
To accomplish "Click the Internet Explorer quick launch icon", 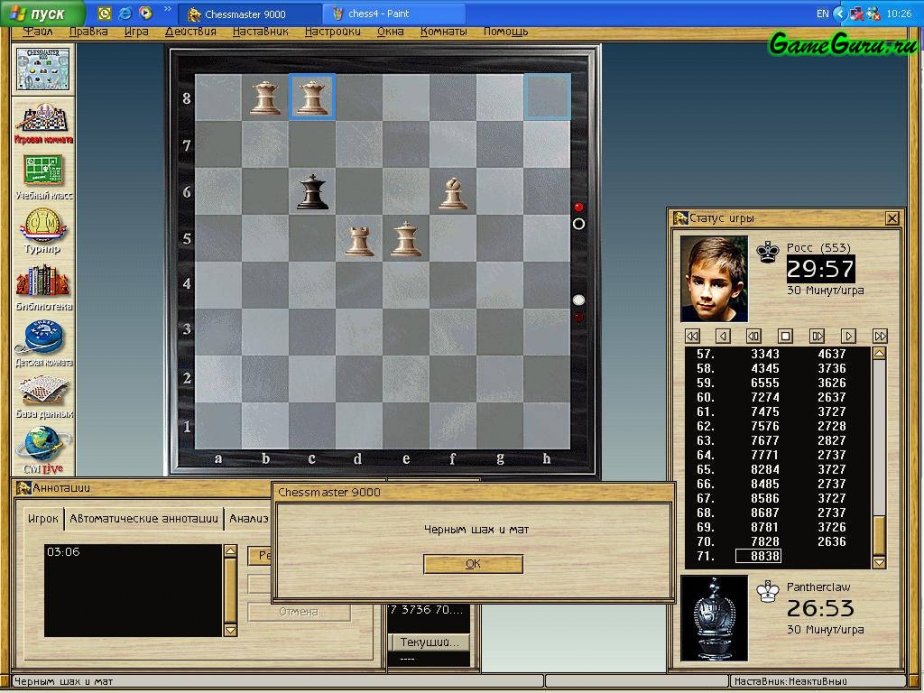I will 125,13.
